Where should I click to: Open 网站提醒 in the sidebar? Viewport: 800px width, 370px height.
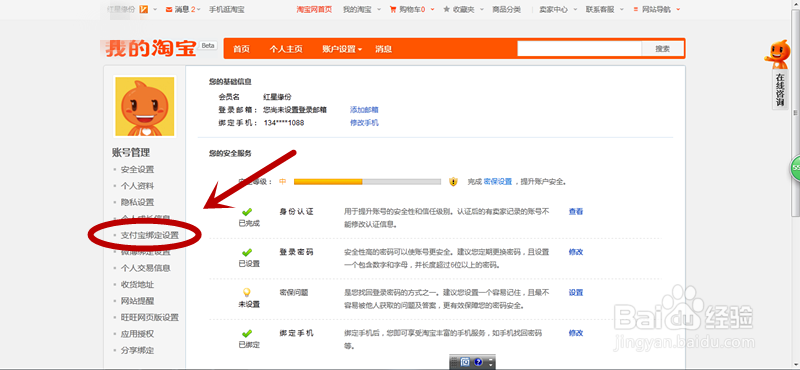pos(137,301)
